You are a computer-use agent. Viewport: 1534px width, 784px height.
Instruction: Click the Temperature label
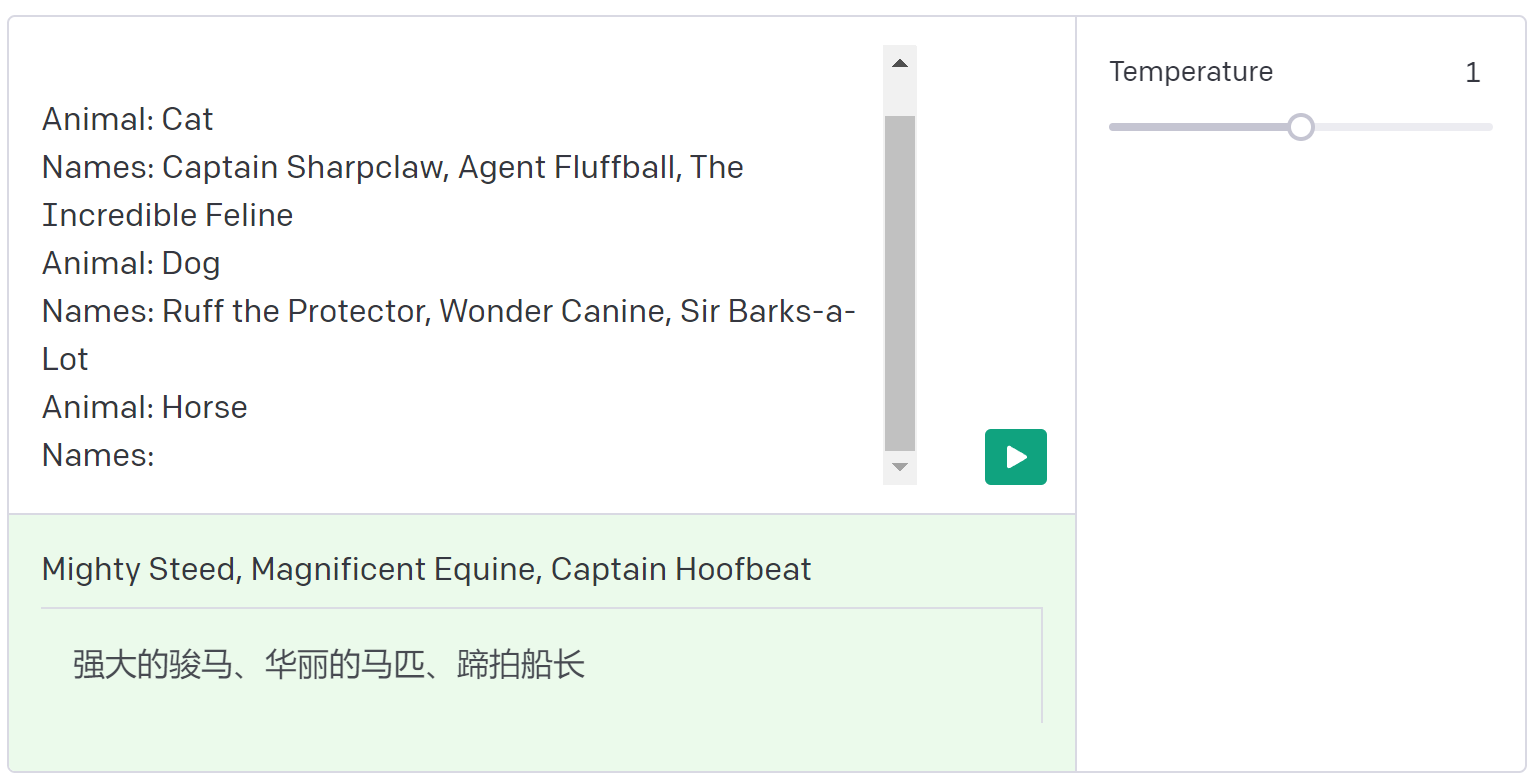click(1190, 72)
